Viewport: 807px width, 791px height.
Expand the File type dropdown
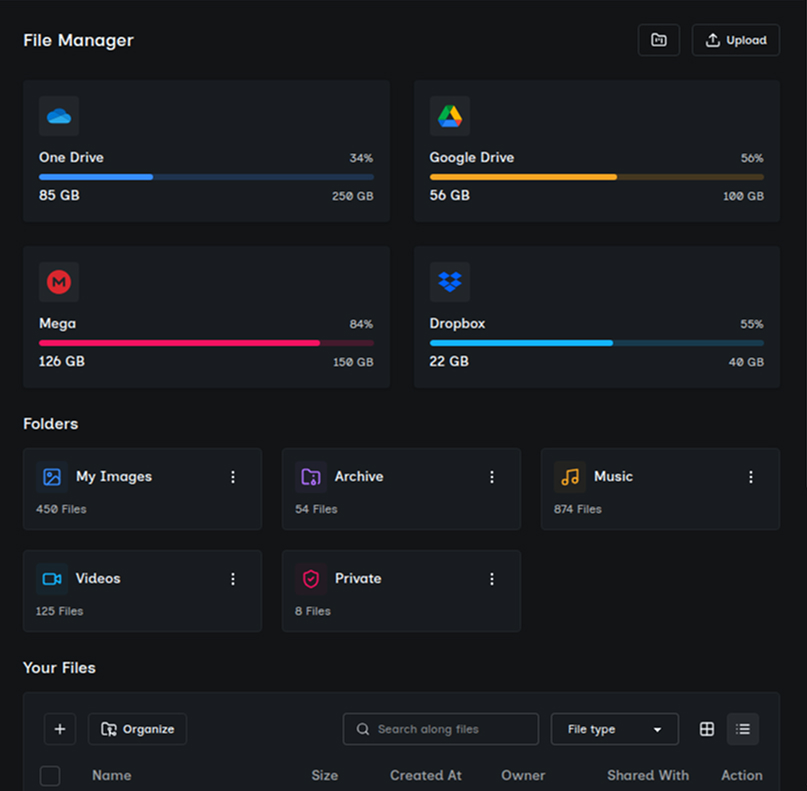[x=614, y=729]
